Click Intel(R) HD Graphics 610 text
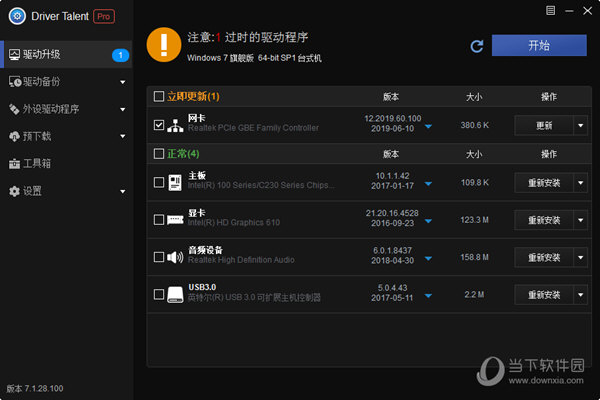The image size is (600, 400). pyautogui.click(x=233, y=223)
